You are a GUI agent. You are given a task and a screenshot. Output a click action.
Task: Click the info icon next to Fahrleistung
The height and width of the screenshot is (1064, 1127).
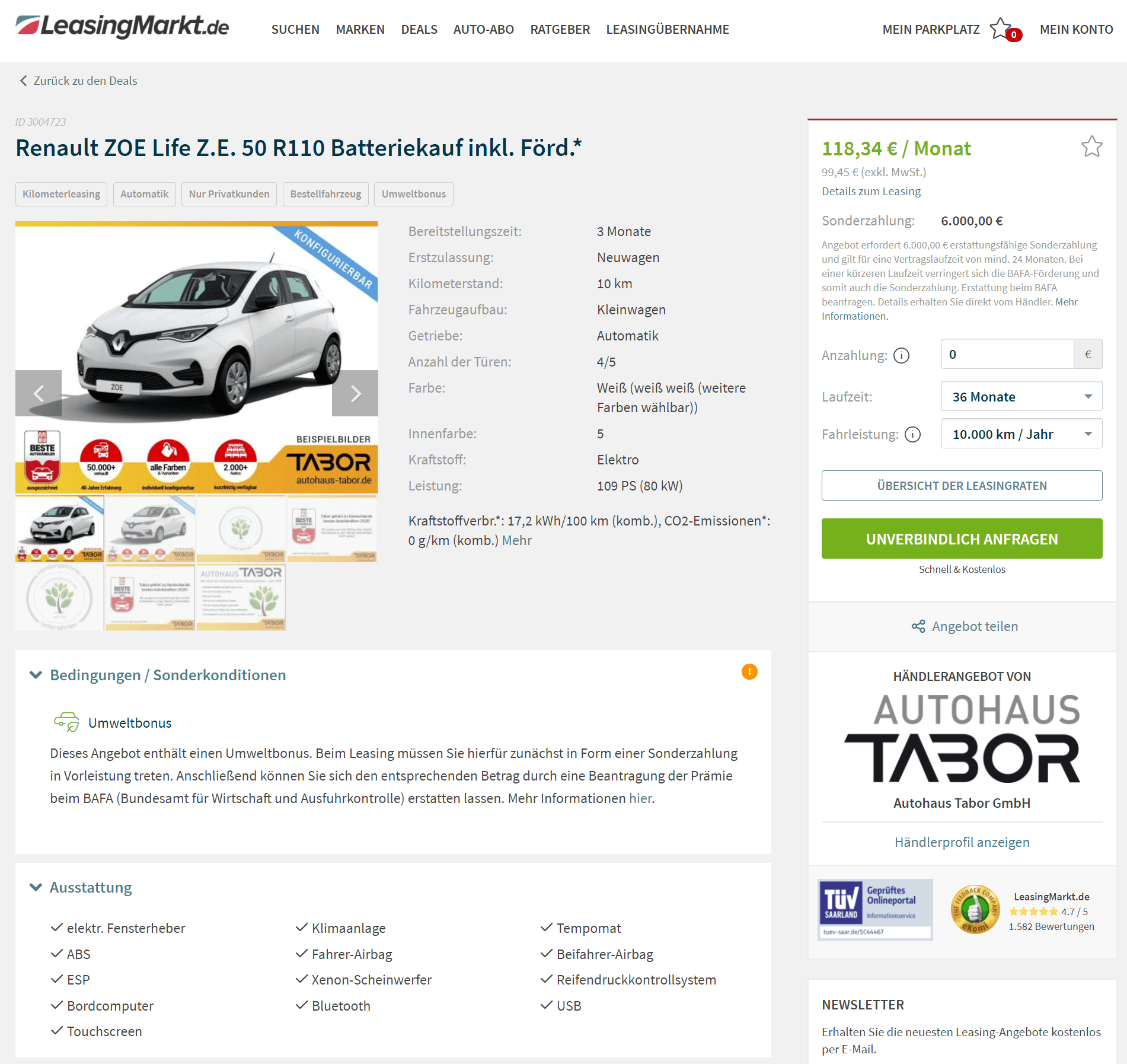click(913, 435)
